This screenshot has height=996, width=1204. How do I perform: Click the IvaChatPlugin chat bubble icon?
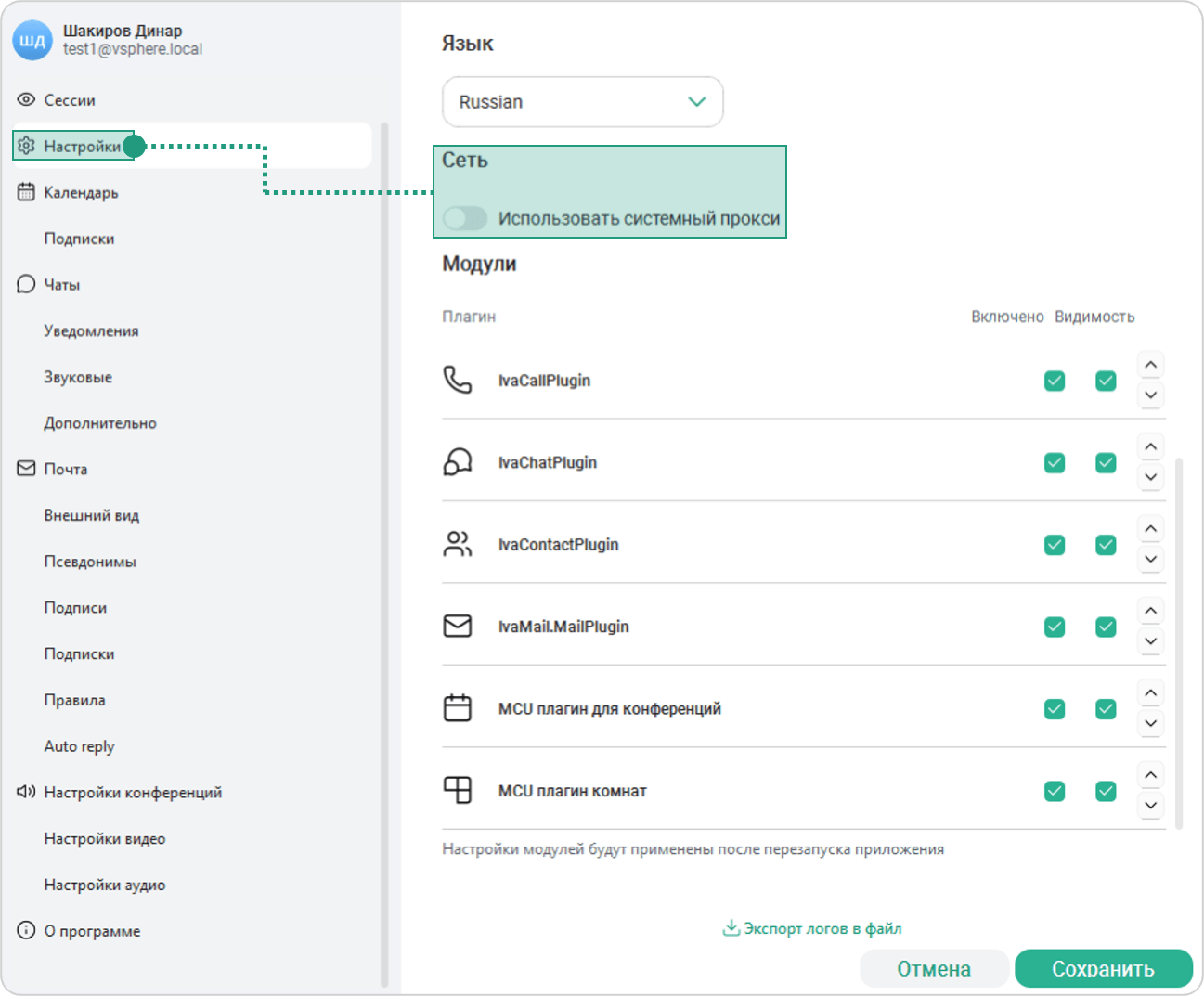click(458, 461)
